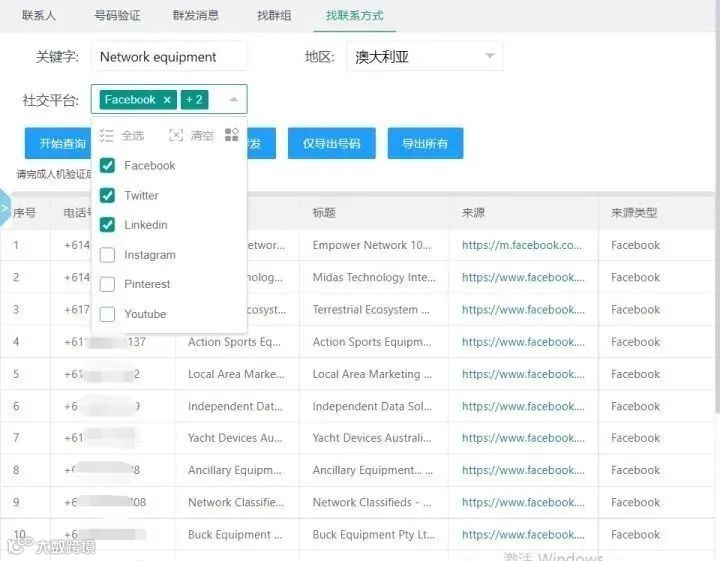Click the 开始查询 button
Screen dimensions: 720x561
[x=58, y=143]
